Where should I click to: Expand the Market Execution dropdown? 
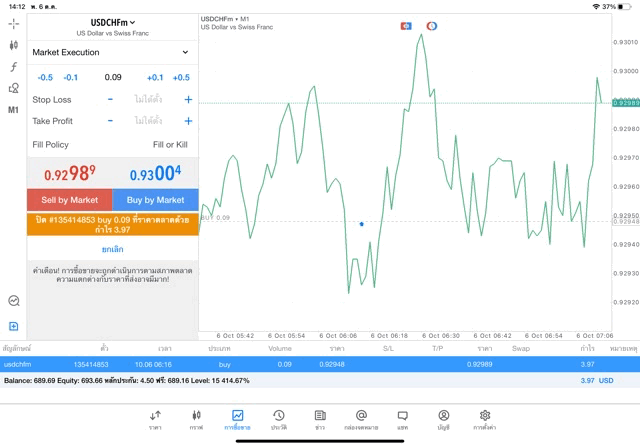(x=112, y=52)
